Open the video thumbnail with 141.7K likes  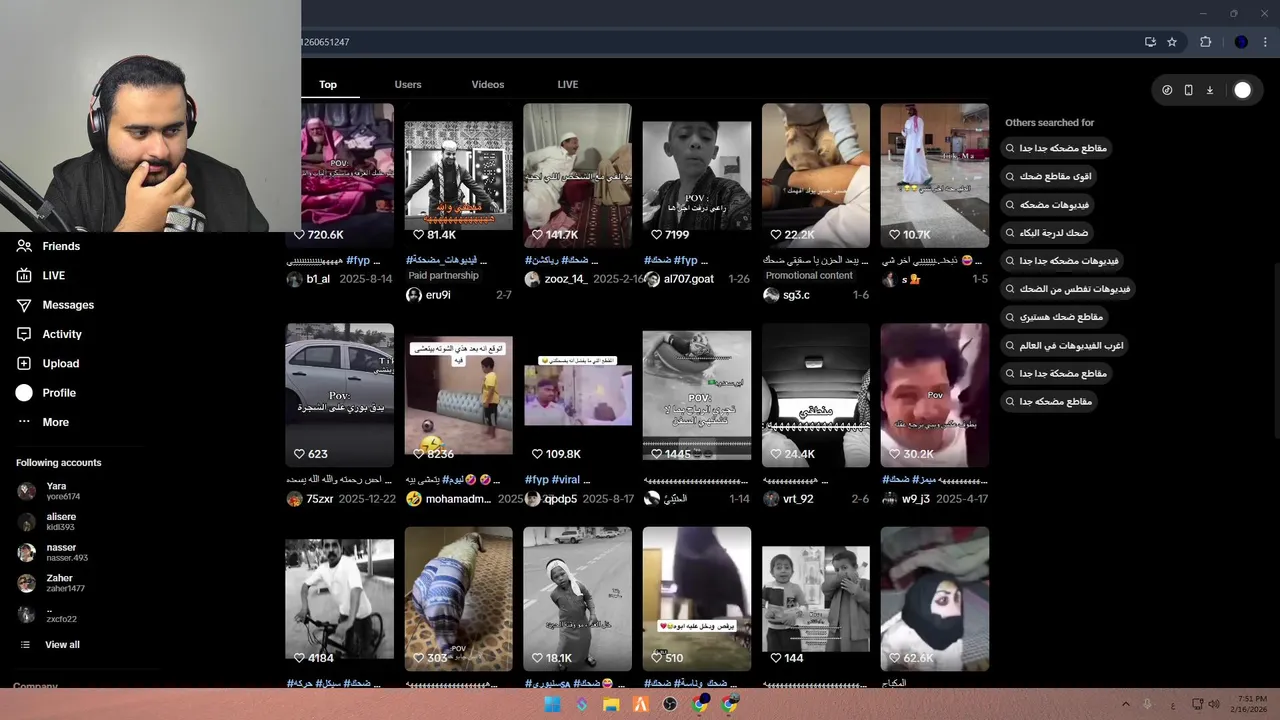click(577, 176)
